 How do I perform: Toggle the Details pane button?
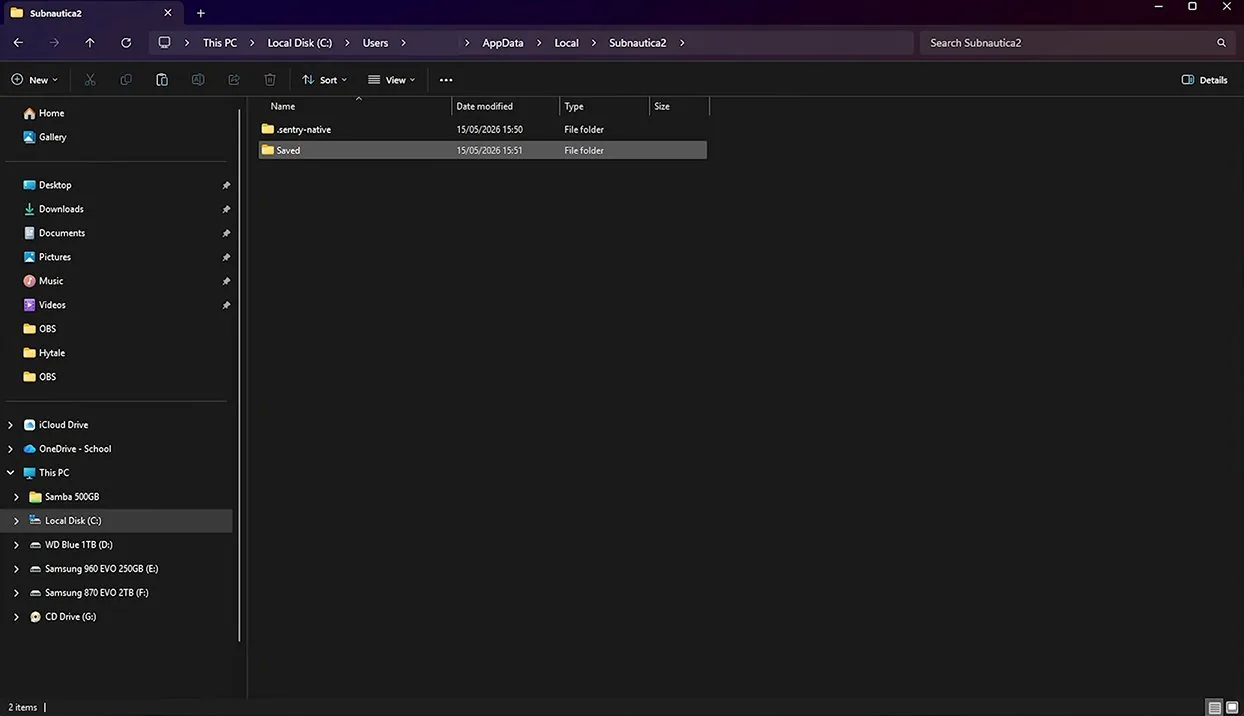[1205, 80]
